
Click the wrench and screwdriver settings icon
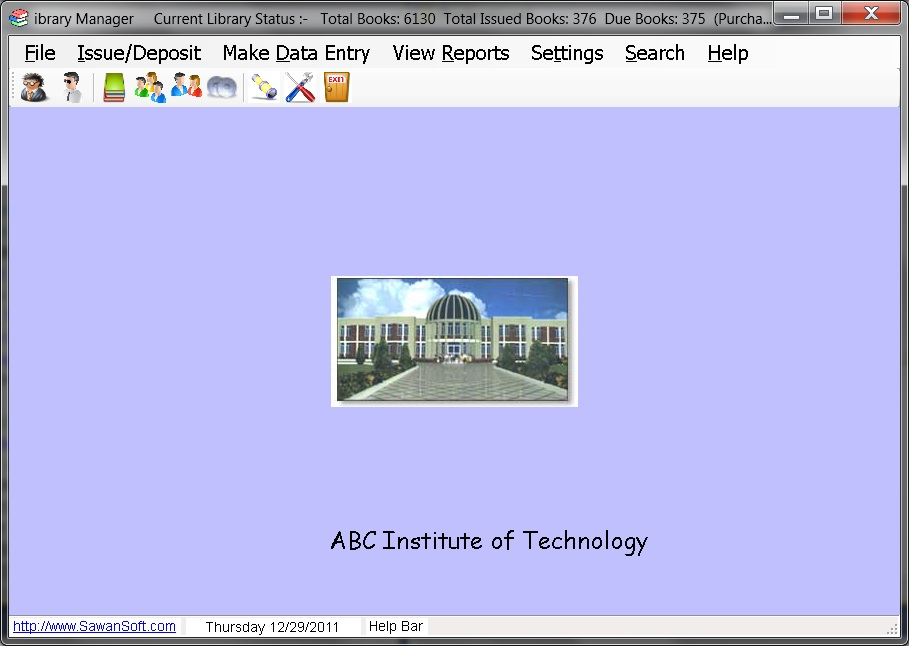299,87
